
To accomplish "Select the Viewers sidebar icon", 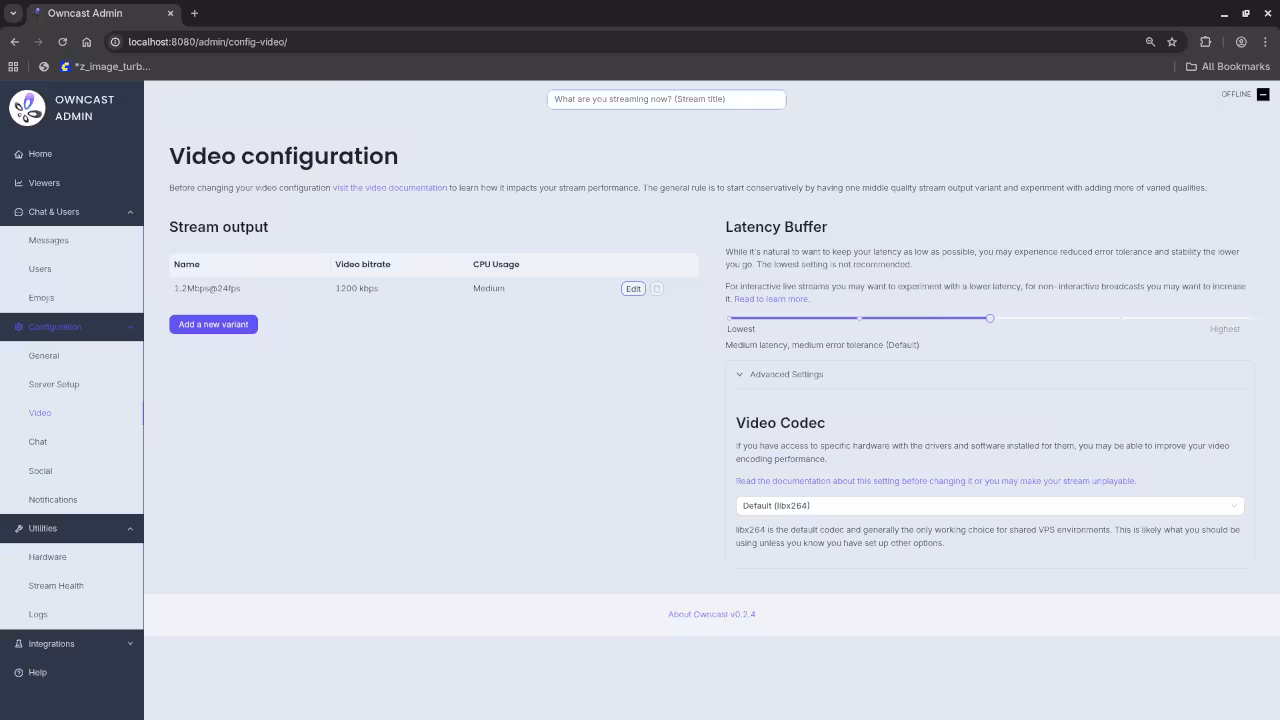I will [20, 183].
